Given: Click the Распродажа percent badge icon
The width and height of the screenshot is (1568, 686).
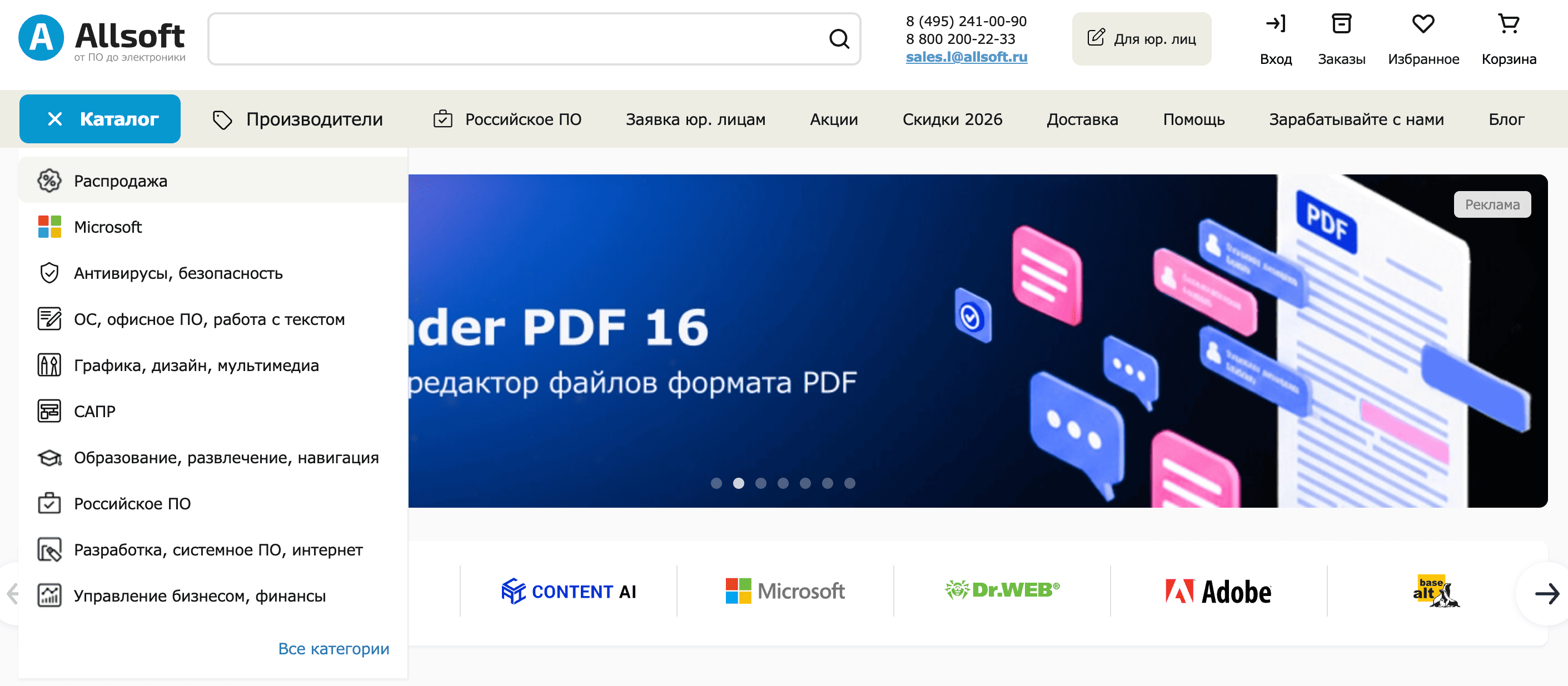Looking at the screenshot, I should click(49, 181).
